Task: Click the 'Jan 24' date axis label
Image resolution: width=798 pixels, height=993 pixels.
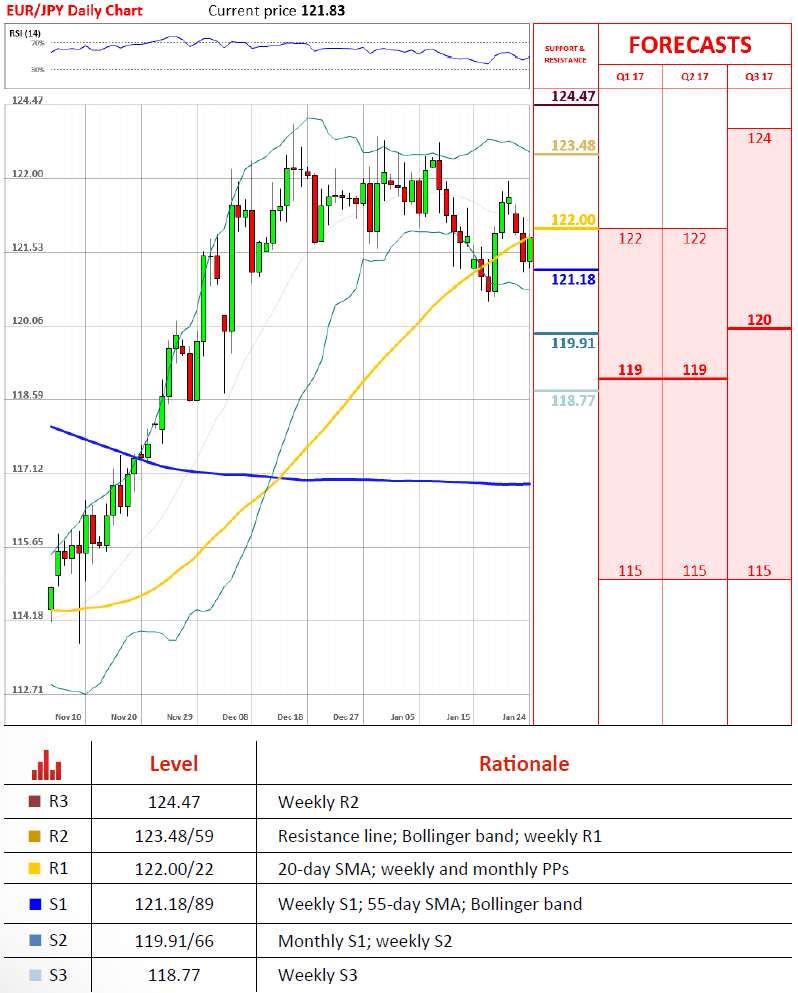Action: pyautogui.click(x=514, y=717)
